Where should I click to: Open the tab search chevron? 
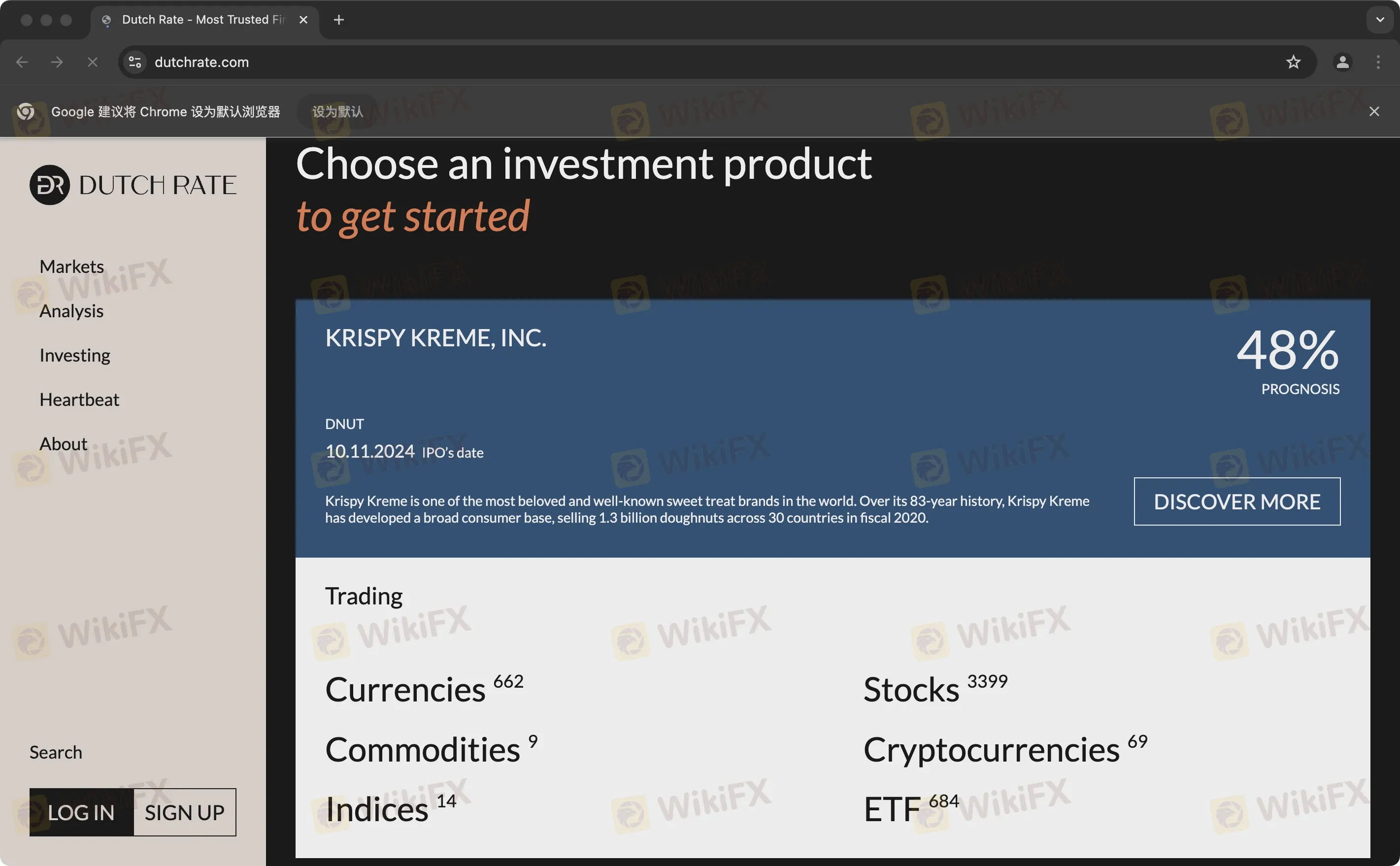[x=1380, y=20]
